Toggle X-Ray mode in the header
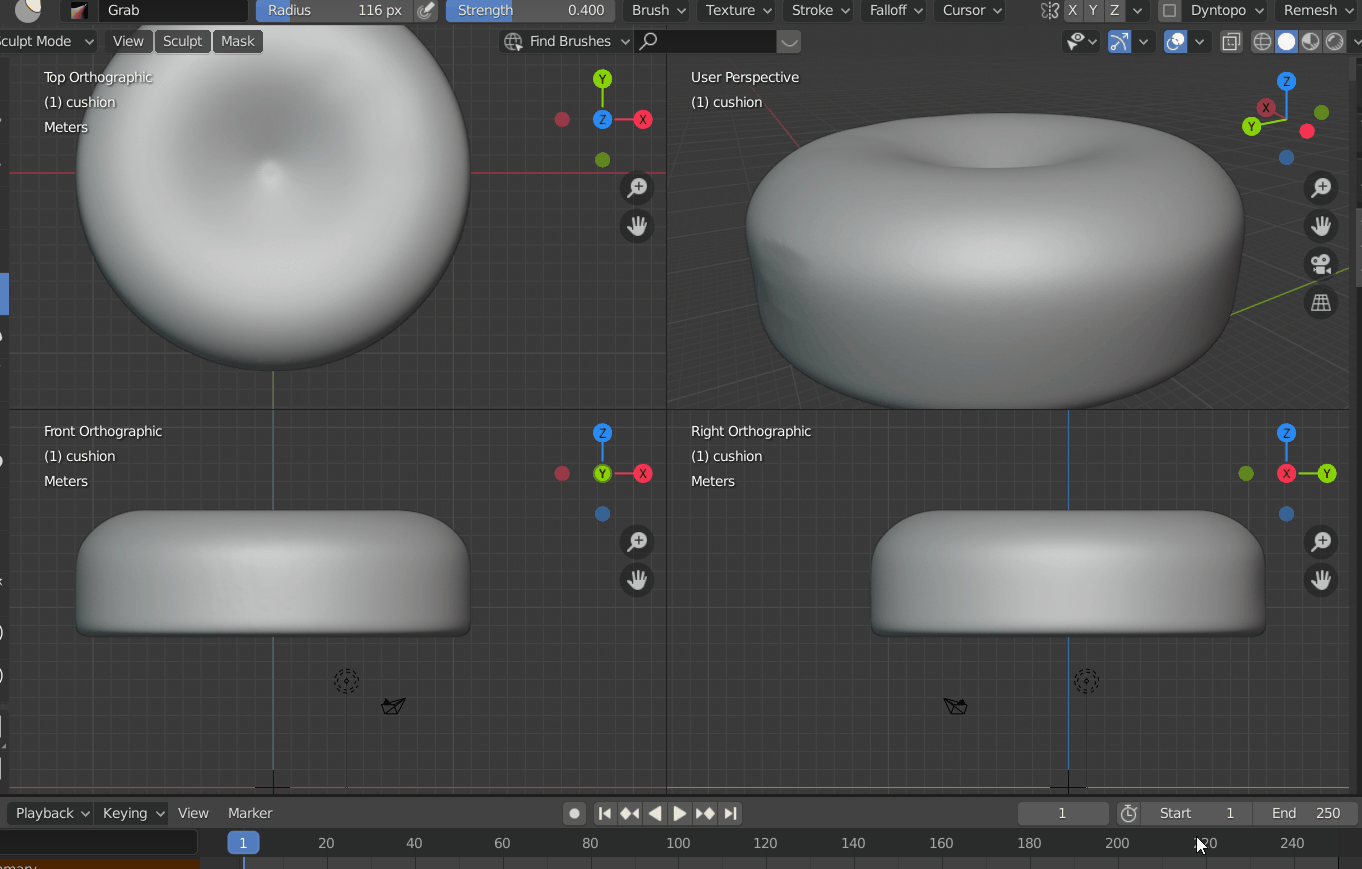Image resolution: width=1362 pixels, height=869 pixels. click(x=1231, y=41)
